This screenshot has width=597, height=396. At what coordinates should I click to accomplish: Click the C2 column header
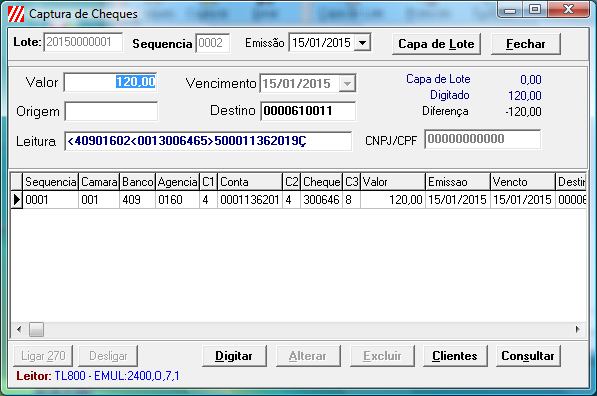(291, 182)
